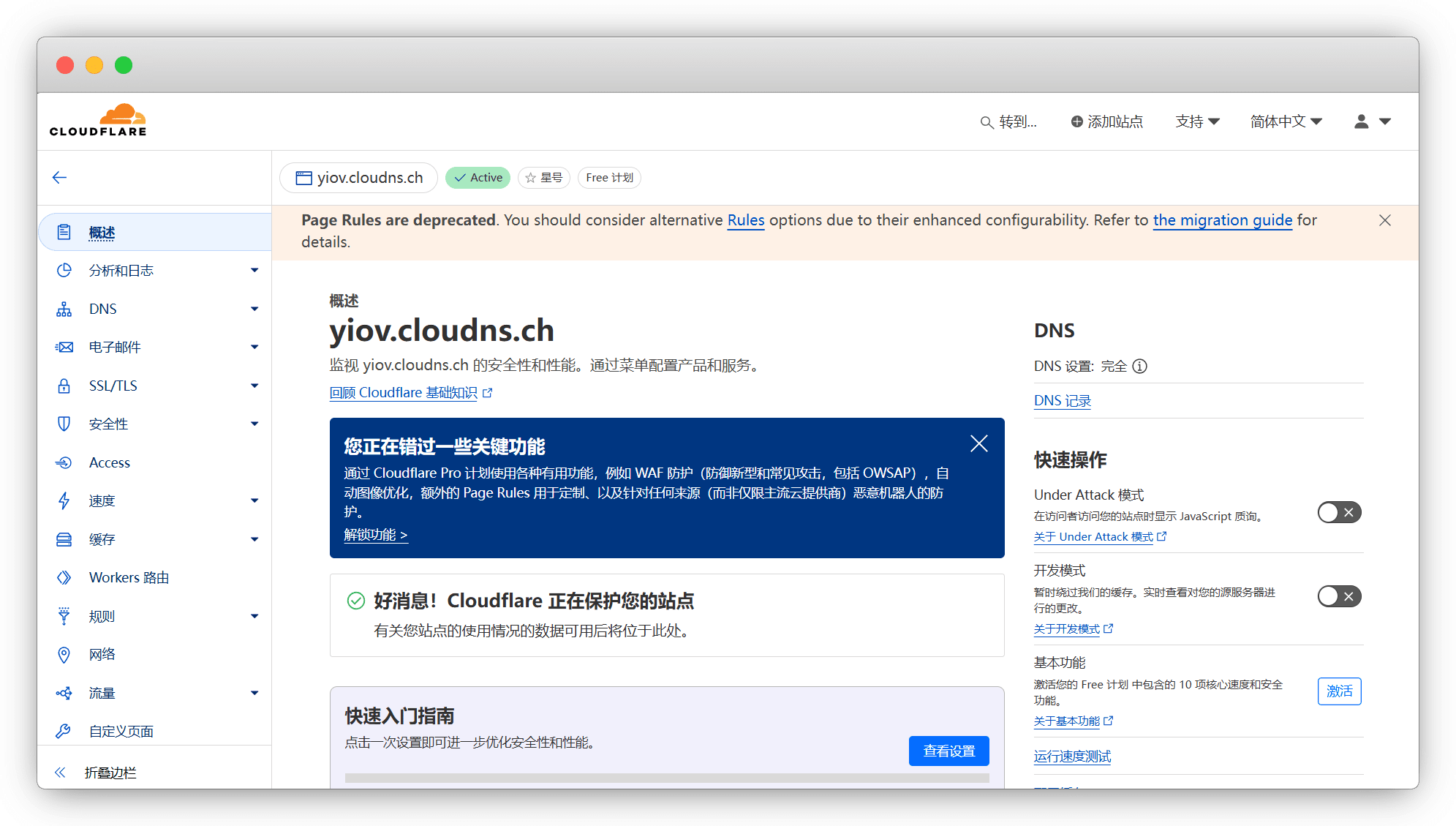The image size is (1456, 826).
Task: Click the search magnifier to go to
Action: click(987, 122)
